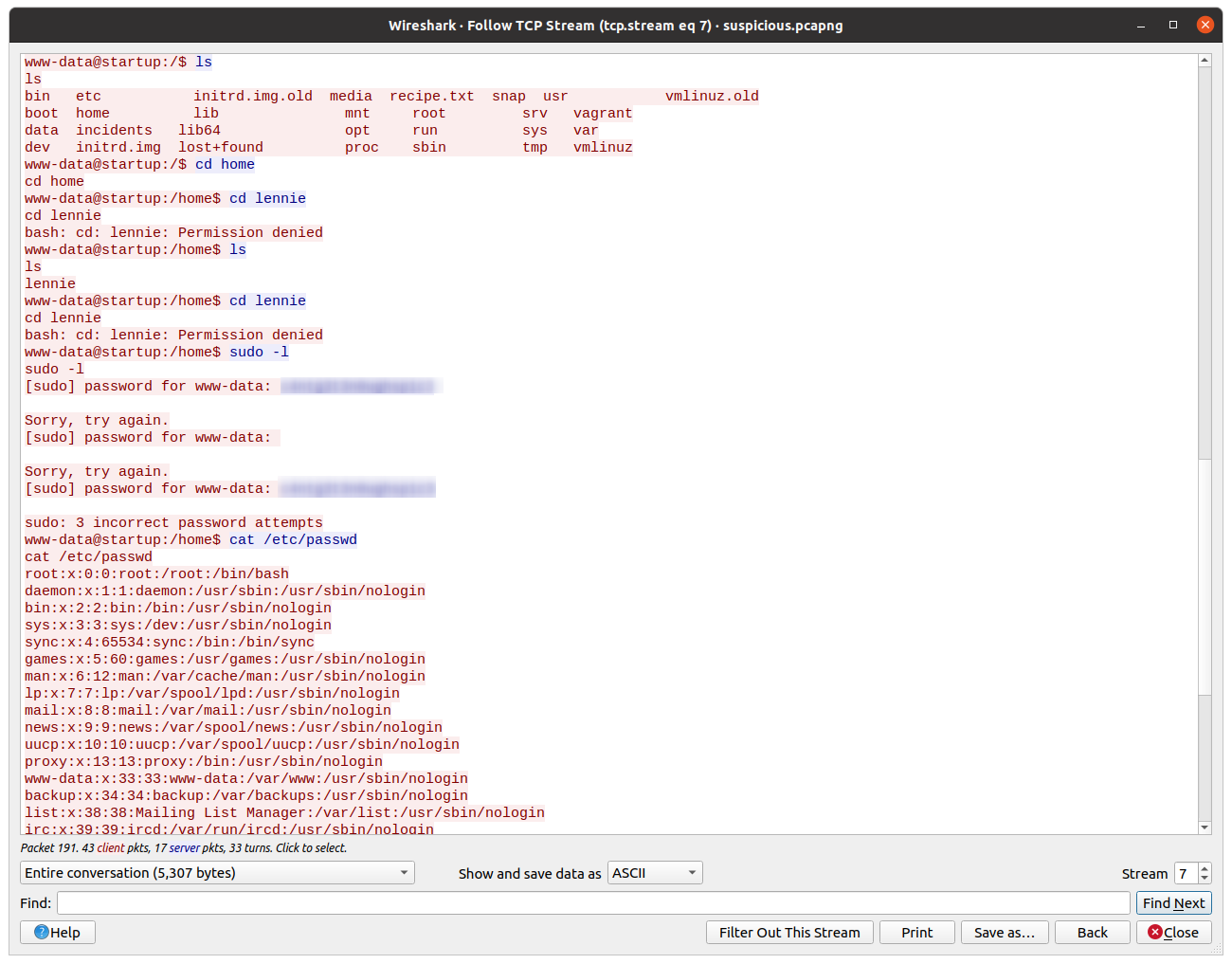Click 'sudo: 3 incorrect password attempts' line
Image resolution: width=1232 pixels, height=964 pixels.
173,522
